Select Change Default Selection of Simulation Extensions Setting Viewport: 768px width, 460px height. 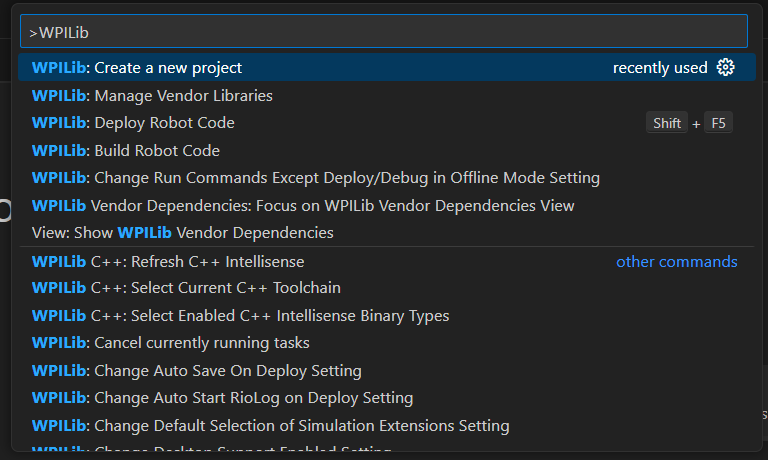(270, 426)
